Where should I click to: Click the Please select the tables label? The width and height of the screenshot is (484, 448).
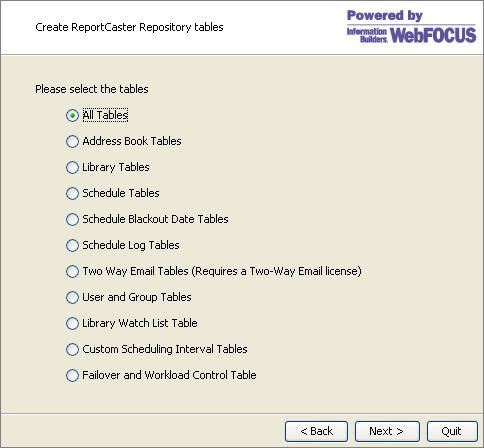click(x=92, y=89)
